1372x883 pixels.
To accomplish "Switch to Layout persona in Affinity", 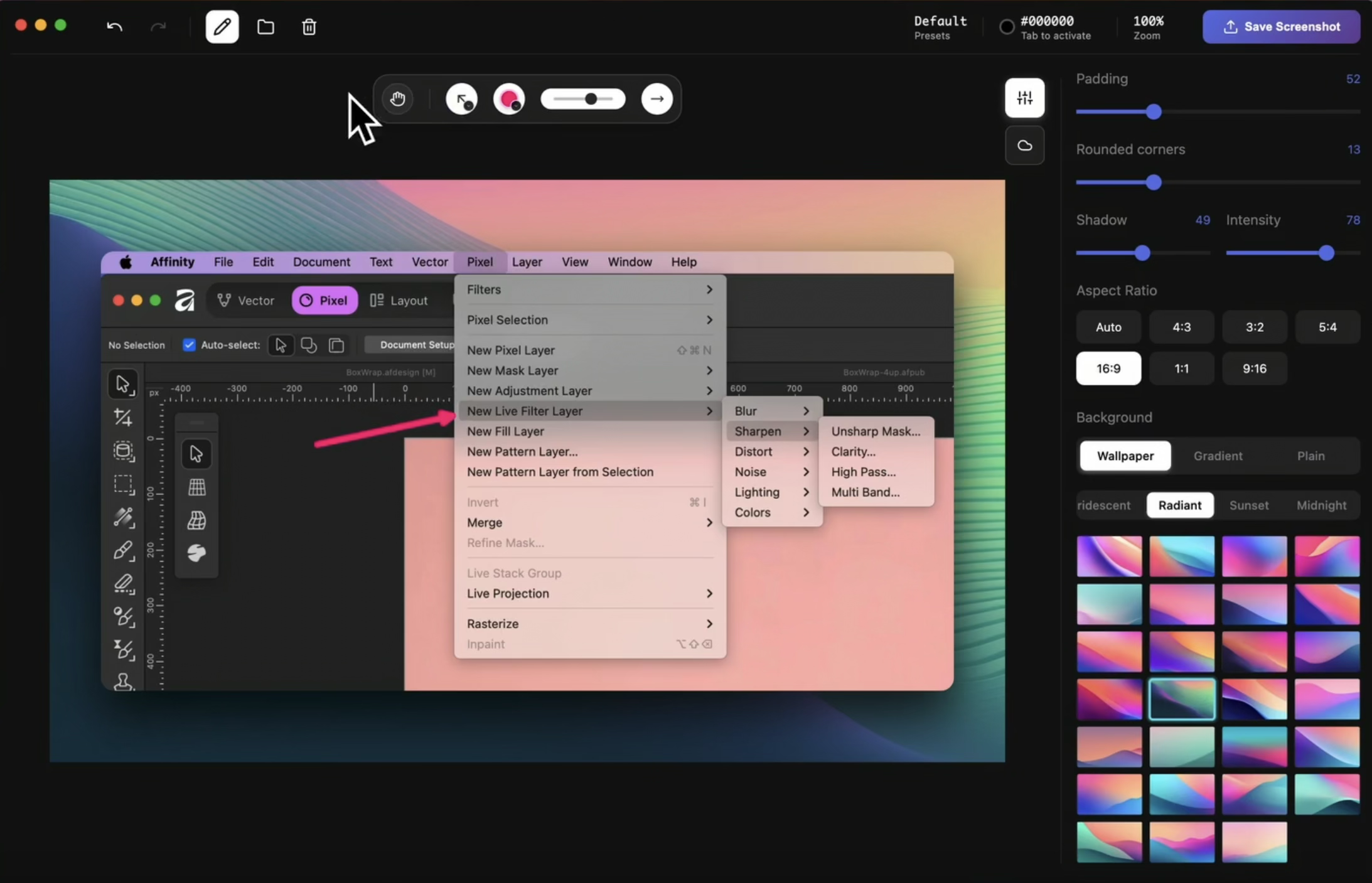I will [399, 301].
